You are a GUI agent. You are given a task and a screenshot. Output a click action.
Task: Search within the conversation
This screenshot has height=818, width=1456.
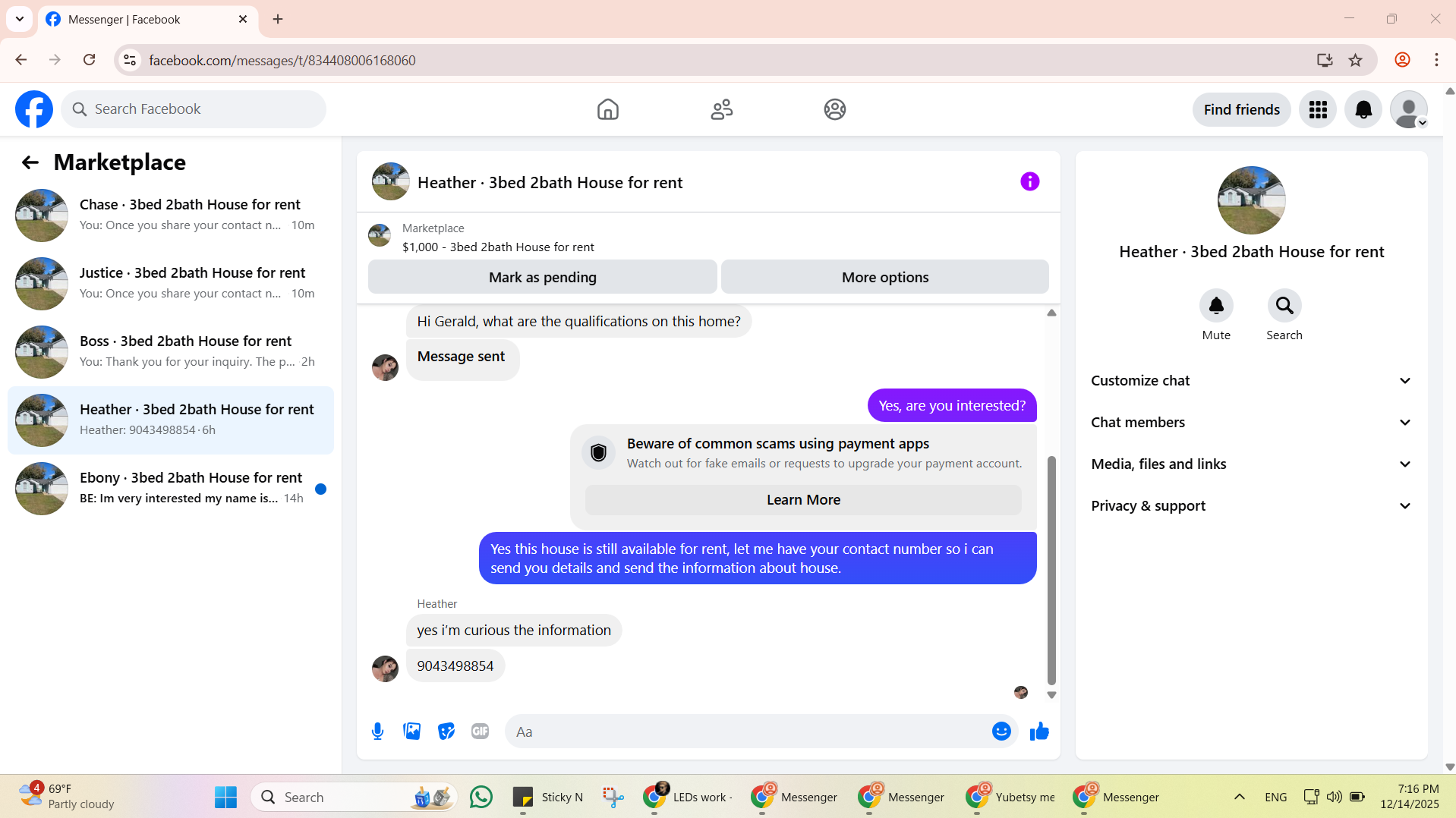coord(1284,306)
